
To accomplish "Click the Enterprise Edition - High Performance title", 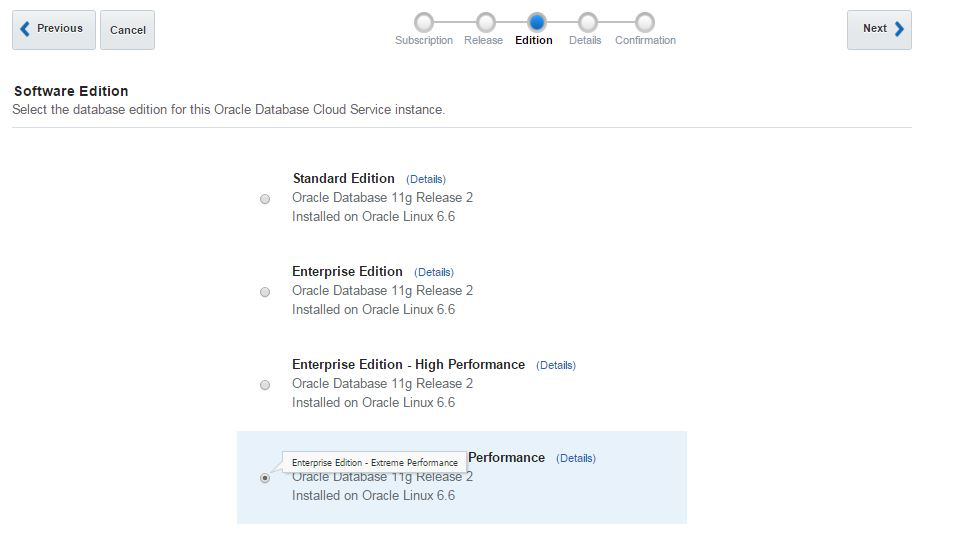I will click(x=408, y=364).
